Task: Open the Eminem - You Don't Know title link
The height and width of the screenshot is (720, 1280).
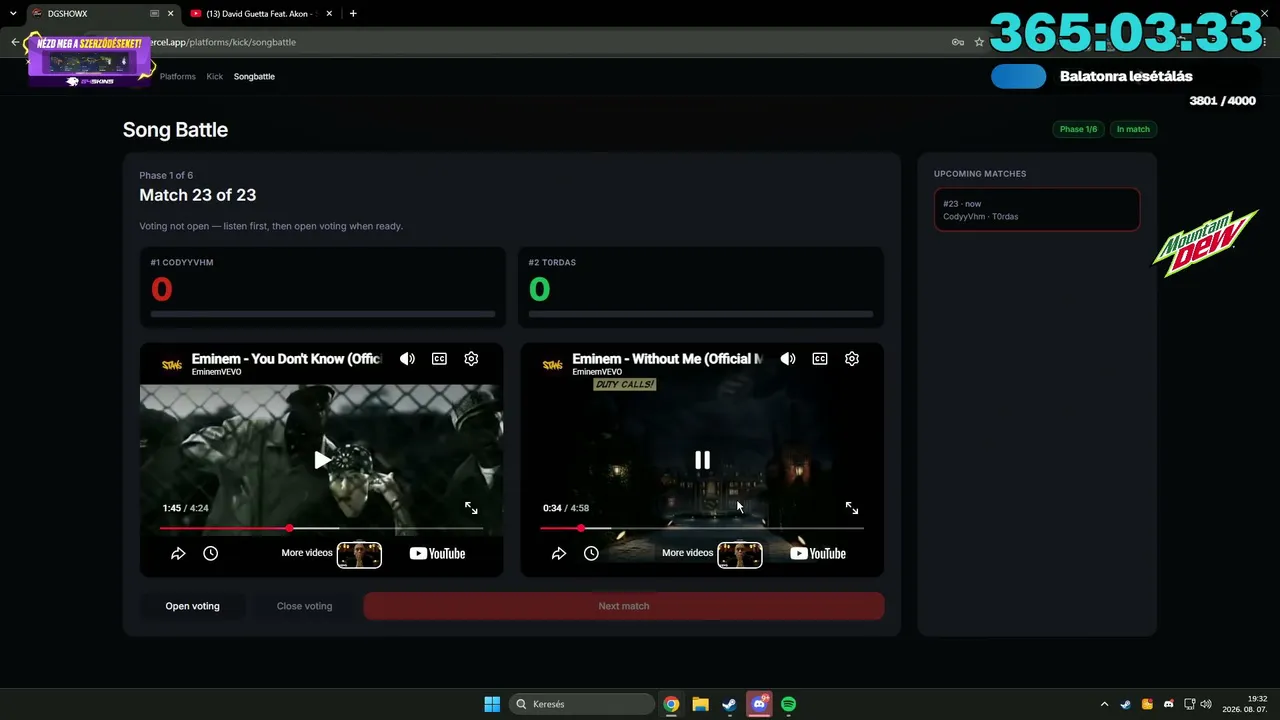Action: click(286, 359)
